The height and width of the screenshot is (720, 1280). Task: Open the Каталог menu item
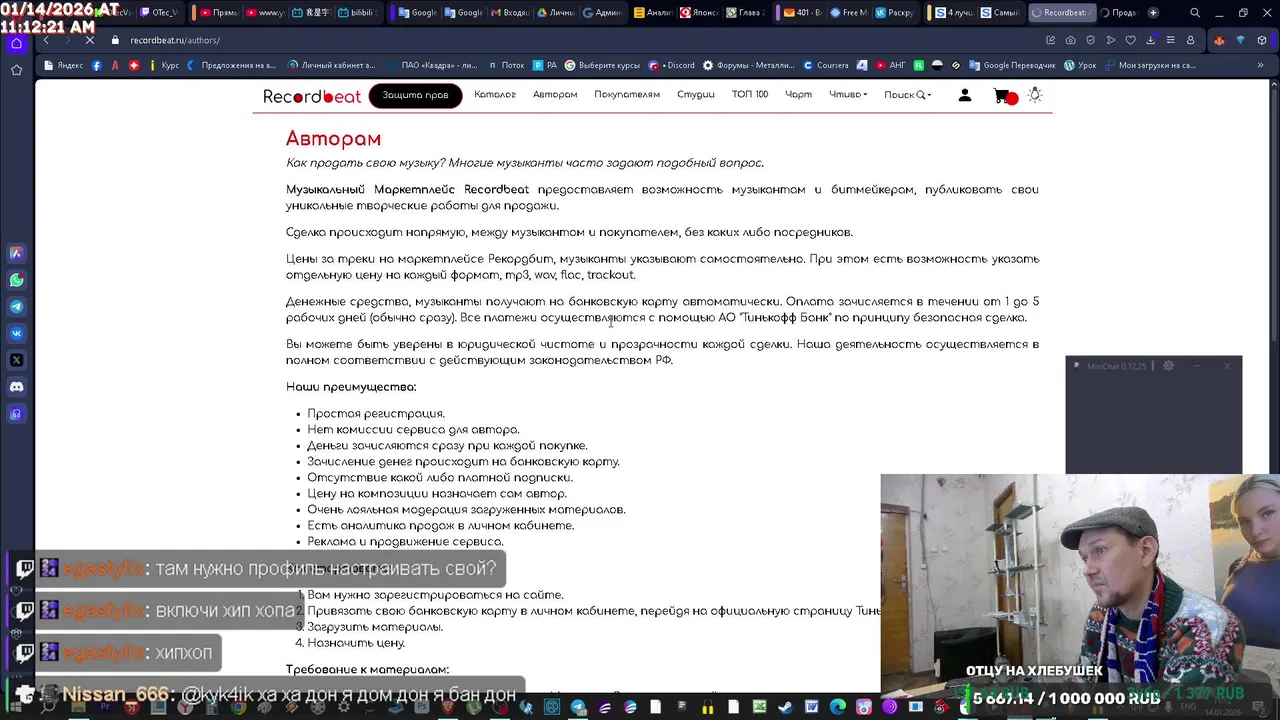(495, 95)
